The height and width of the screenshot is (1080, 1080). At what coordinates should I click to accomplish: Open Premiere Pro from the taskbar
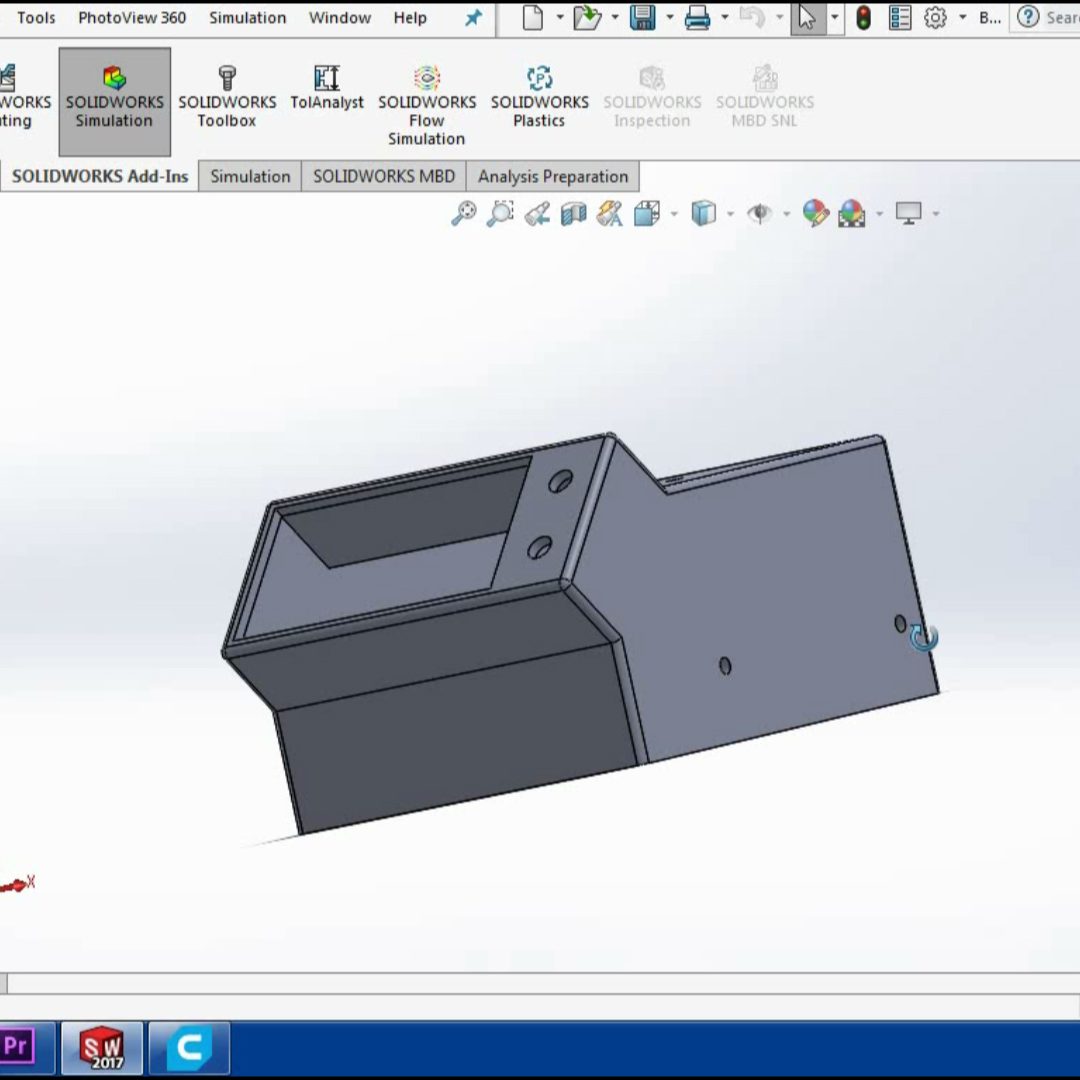point(17,1047)
